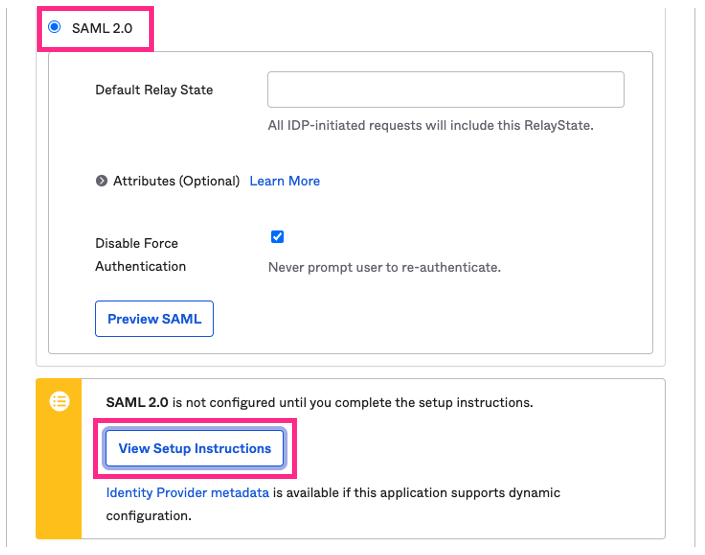Click the "Default Relay State" field label
The width and height of the screenshot is (705, 555).
point(154,89)
